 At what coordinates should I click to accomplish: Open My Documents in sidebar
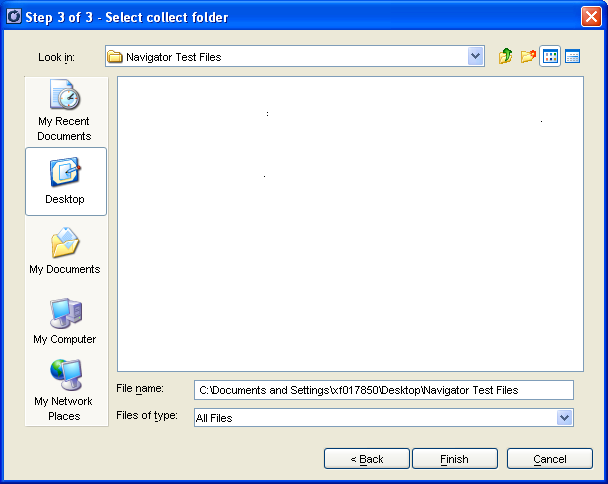click(x=65, y=251)
